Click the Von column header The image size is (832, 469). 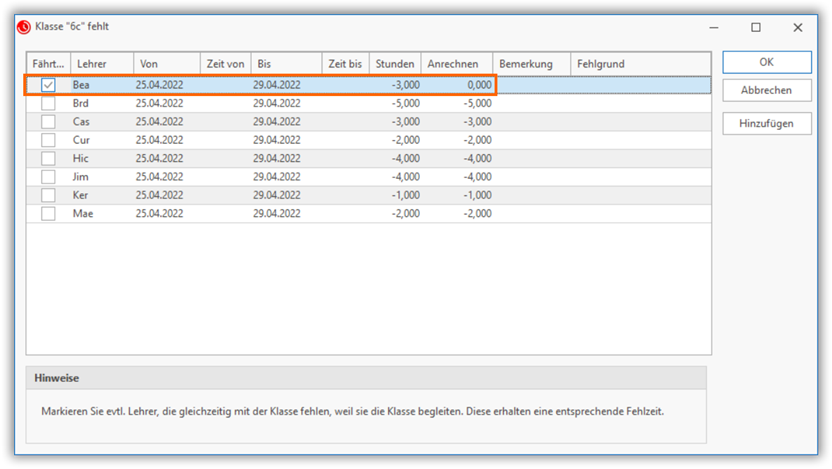[165, 64]
